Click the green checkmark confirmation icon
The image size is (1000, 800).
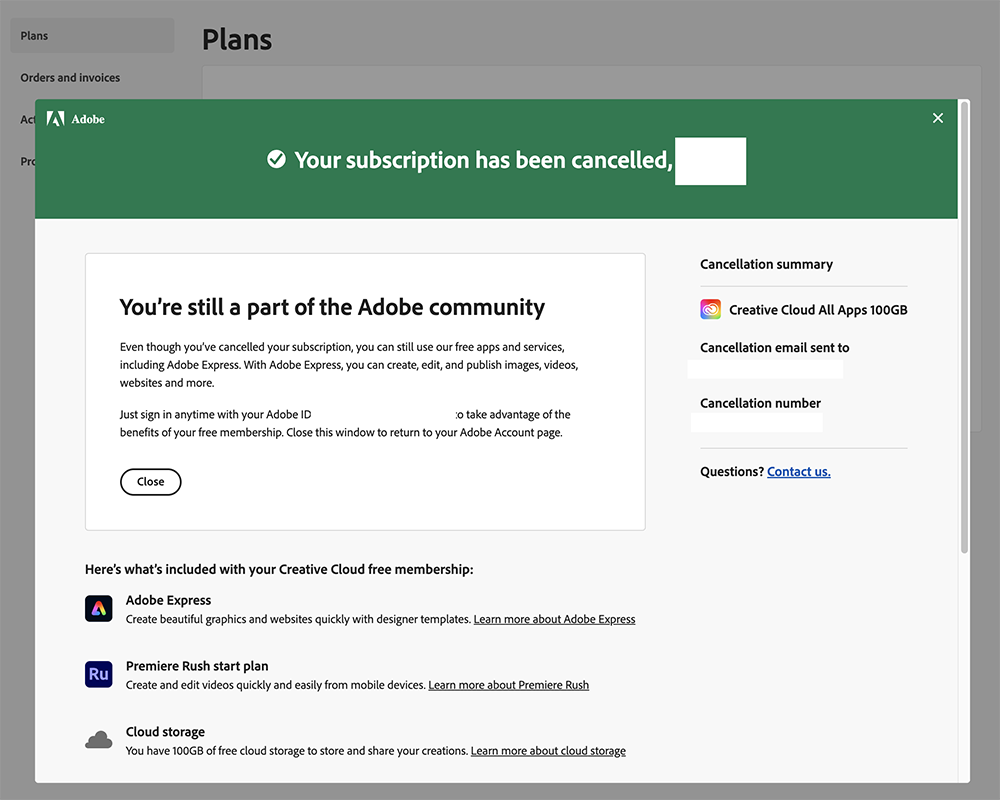(x=276, y=159)
